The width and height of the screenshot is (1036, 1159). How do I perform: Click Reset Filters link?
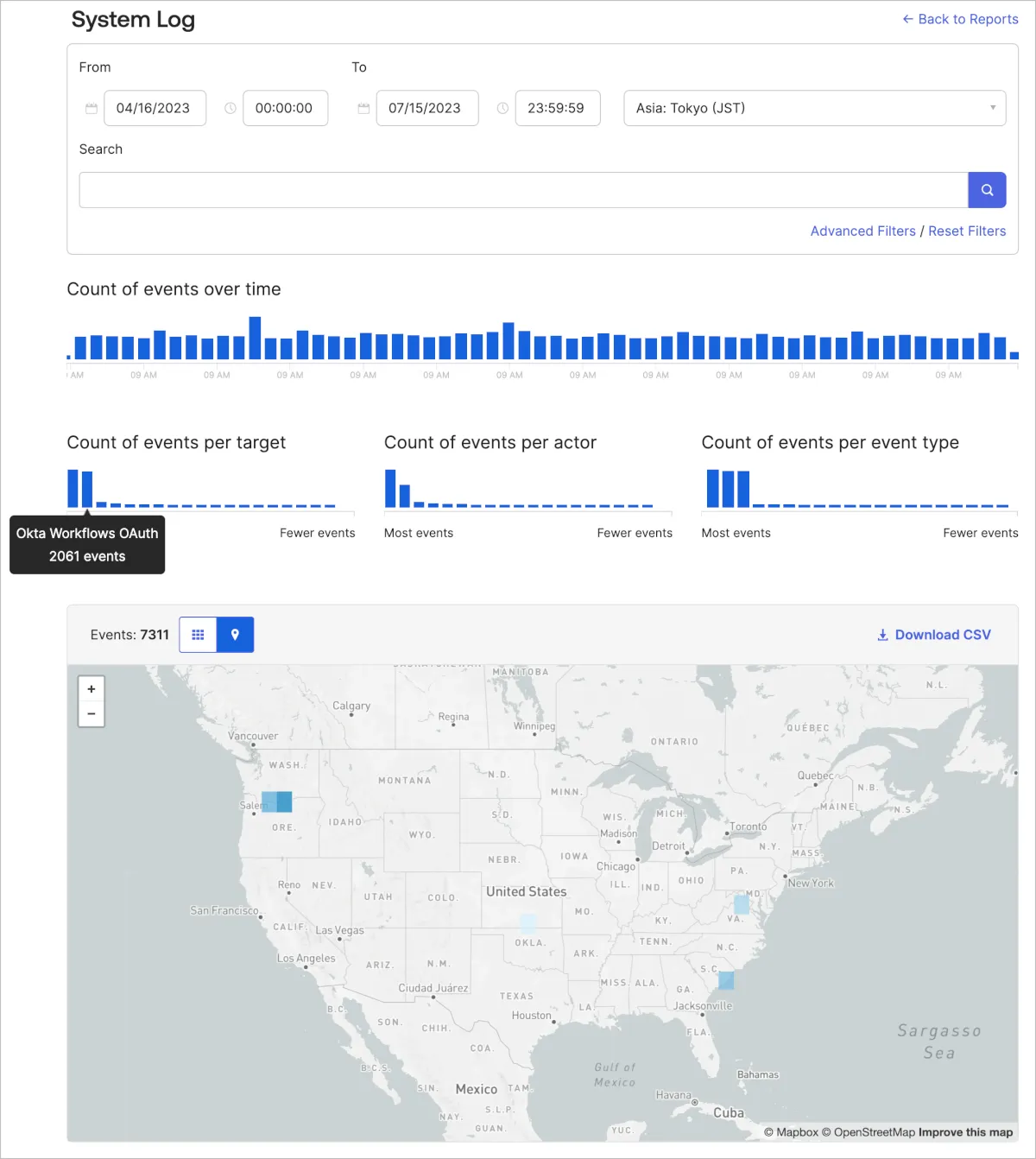[967, 231]
